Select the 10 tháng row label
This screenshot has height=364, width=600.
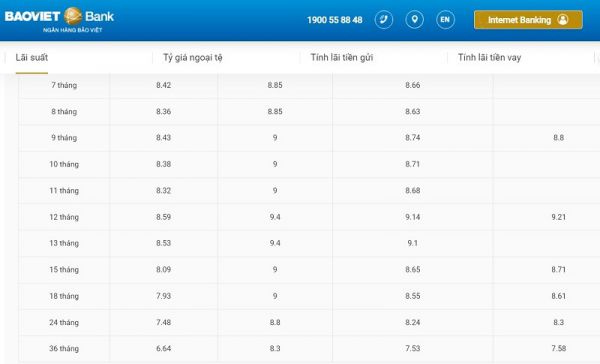coord(64,164)
